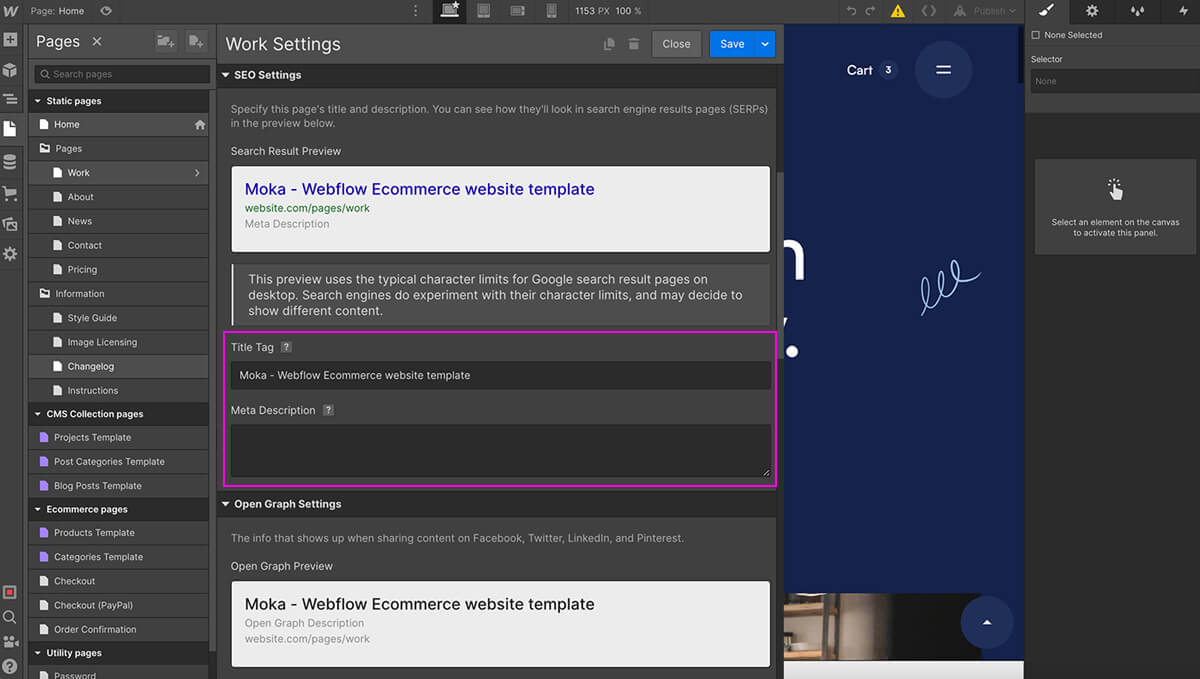
Task: Open the Navigator panel
Action: [10, 99]
